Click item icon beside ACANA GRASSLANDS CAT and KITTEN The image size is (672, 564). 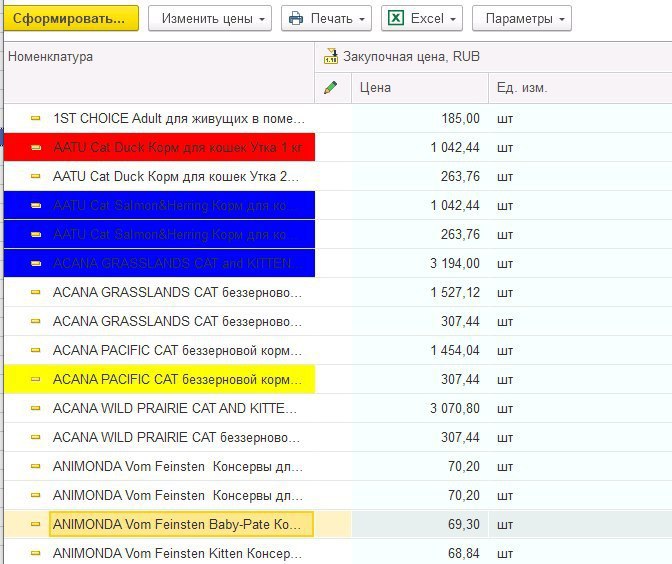click(x=36, y=263)
